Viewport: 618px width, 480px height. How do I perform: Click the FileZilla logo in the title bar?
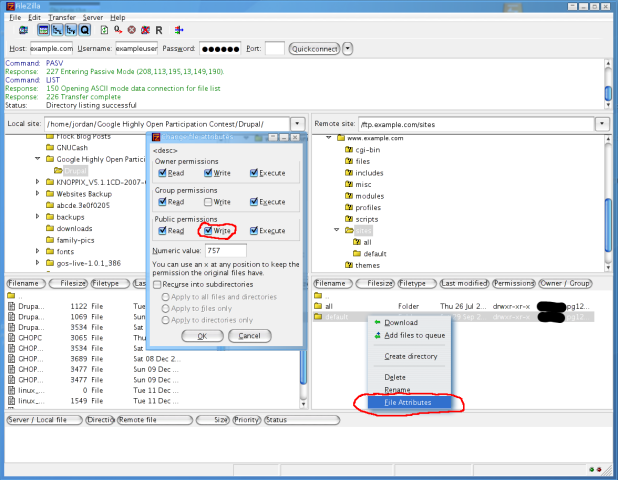10,6
